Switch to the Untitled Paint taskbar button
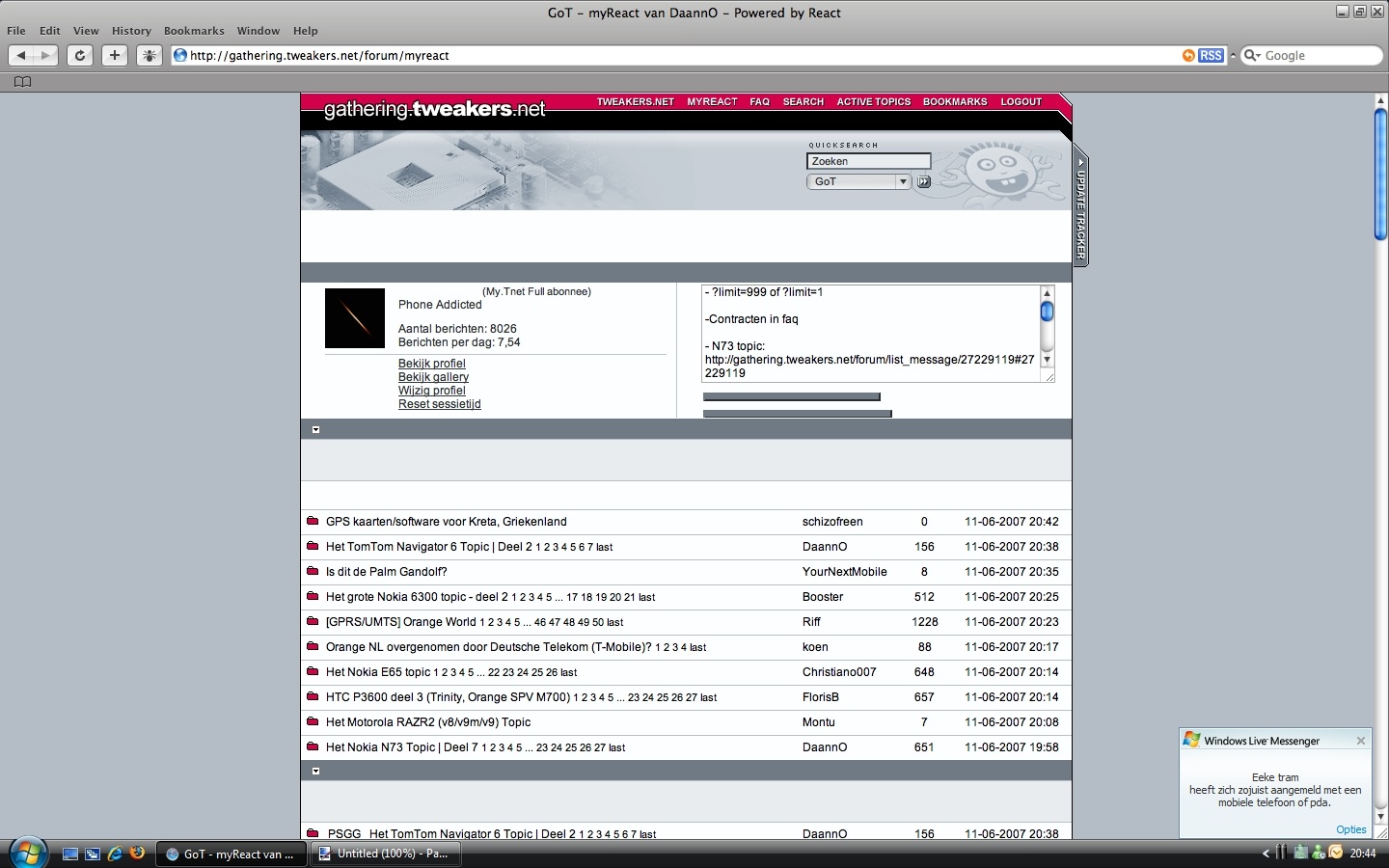The width and height of the screenshot is (1389, 868). pyautogui.click(x=385, y=854)
